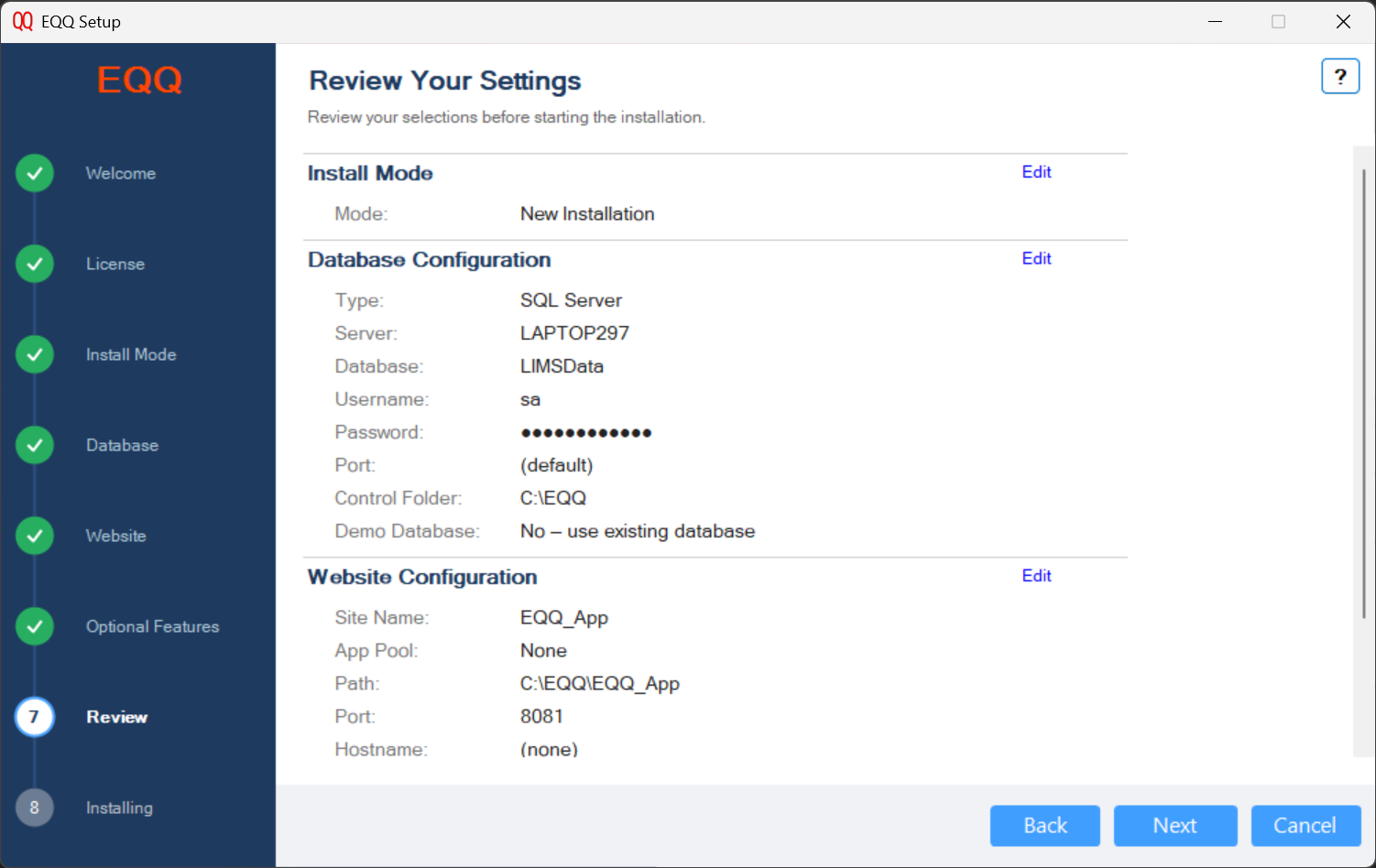
Task: Click the QQ logo in the title bar
Action: (x=23, y=21)
